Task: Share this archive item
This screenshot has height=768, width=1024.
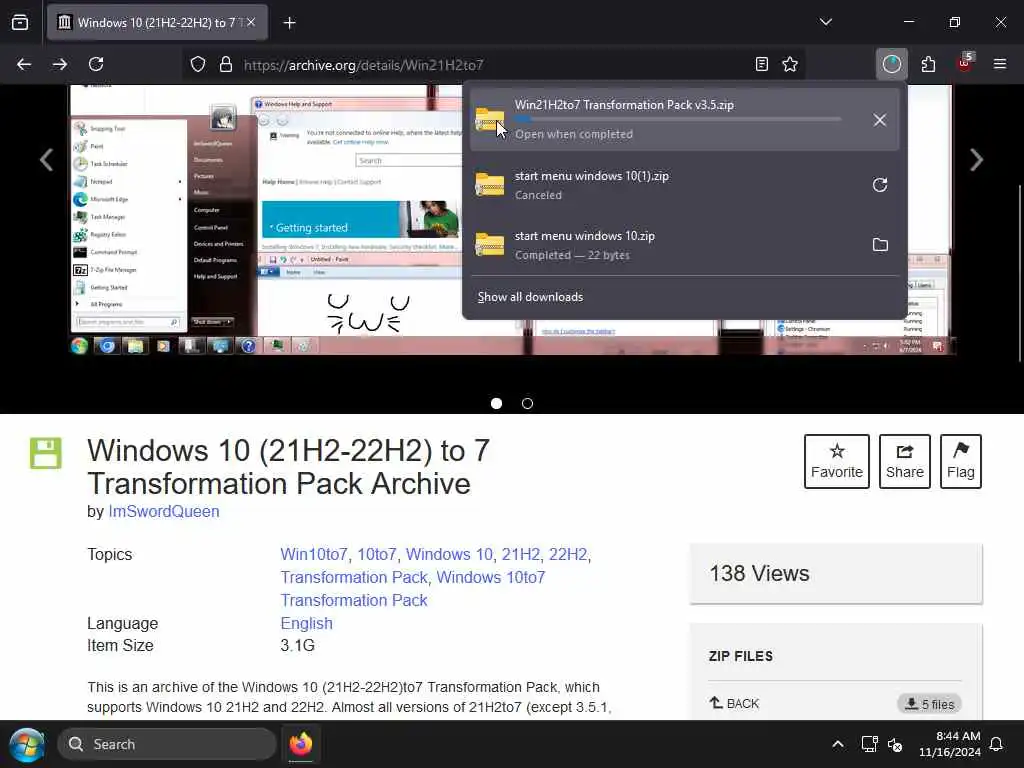Action: (x=904, y=461)
